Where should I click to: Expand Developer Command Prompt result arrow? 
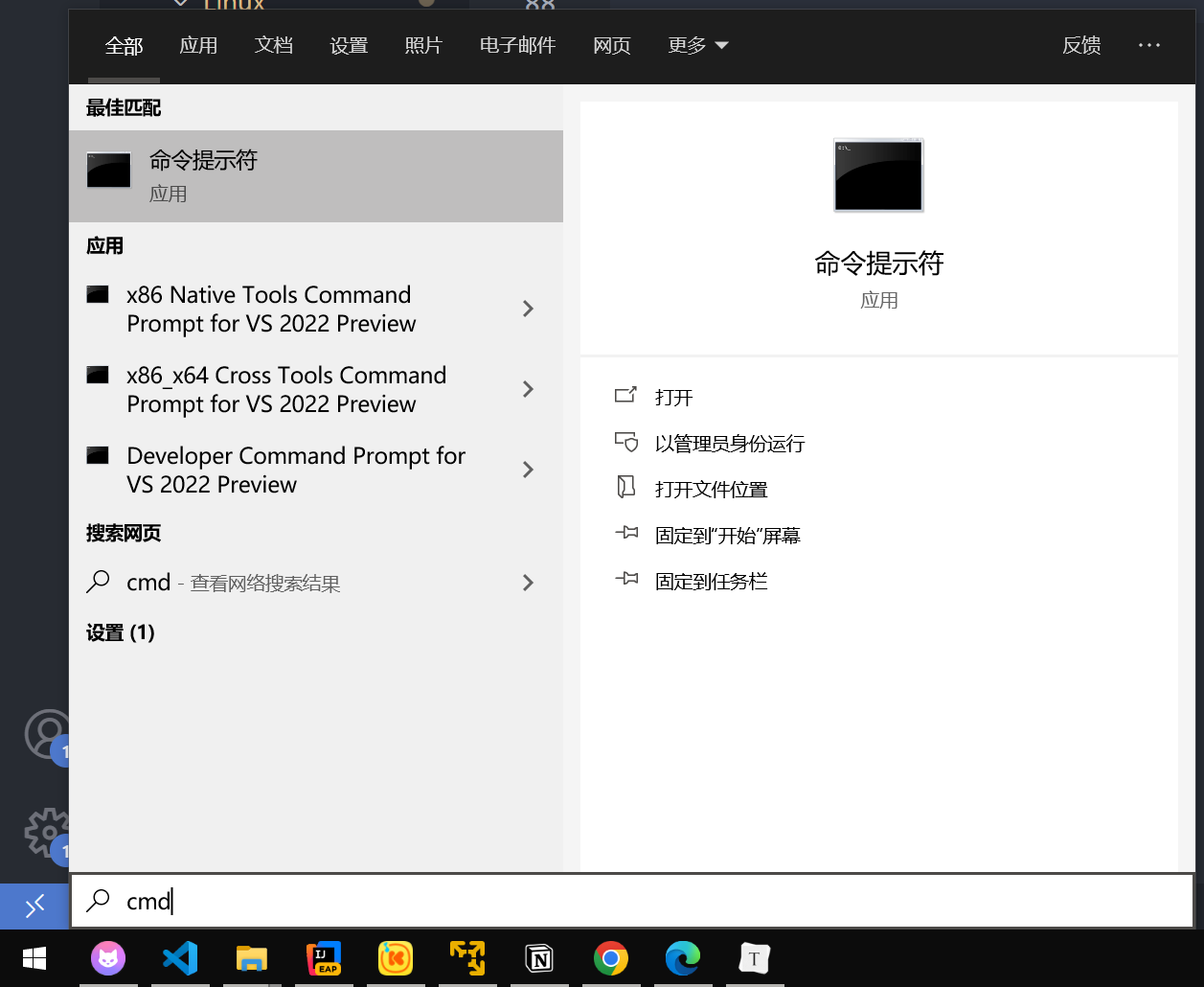click(x=528, y=470)
